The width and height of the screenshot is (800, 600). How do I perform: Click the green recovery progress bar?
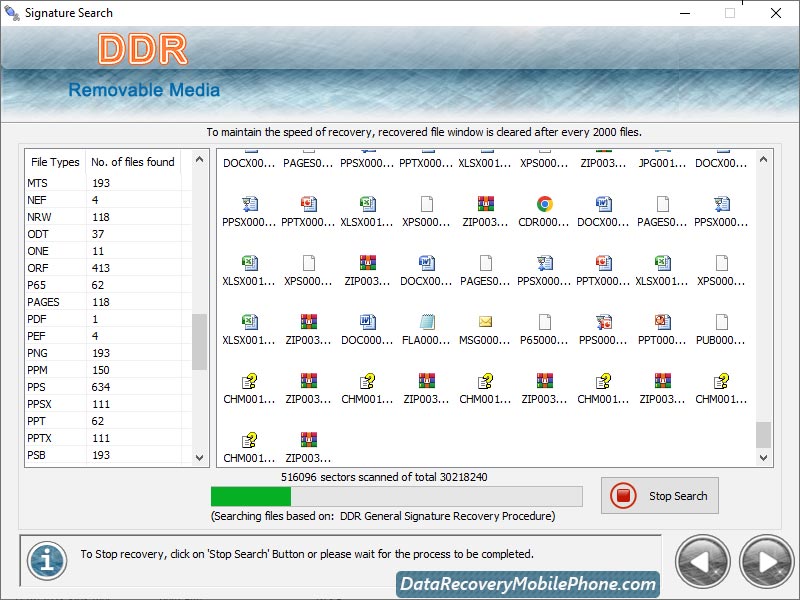tap(250, 496)
